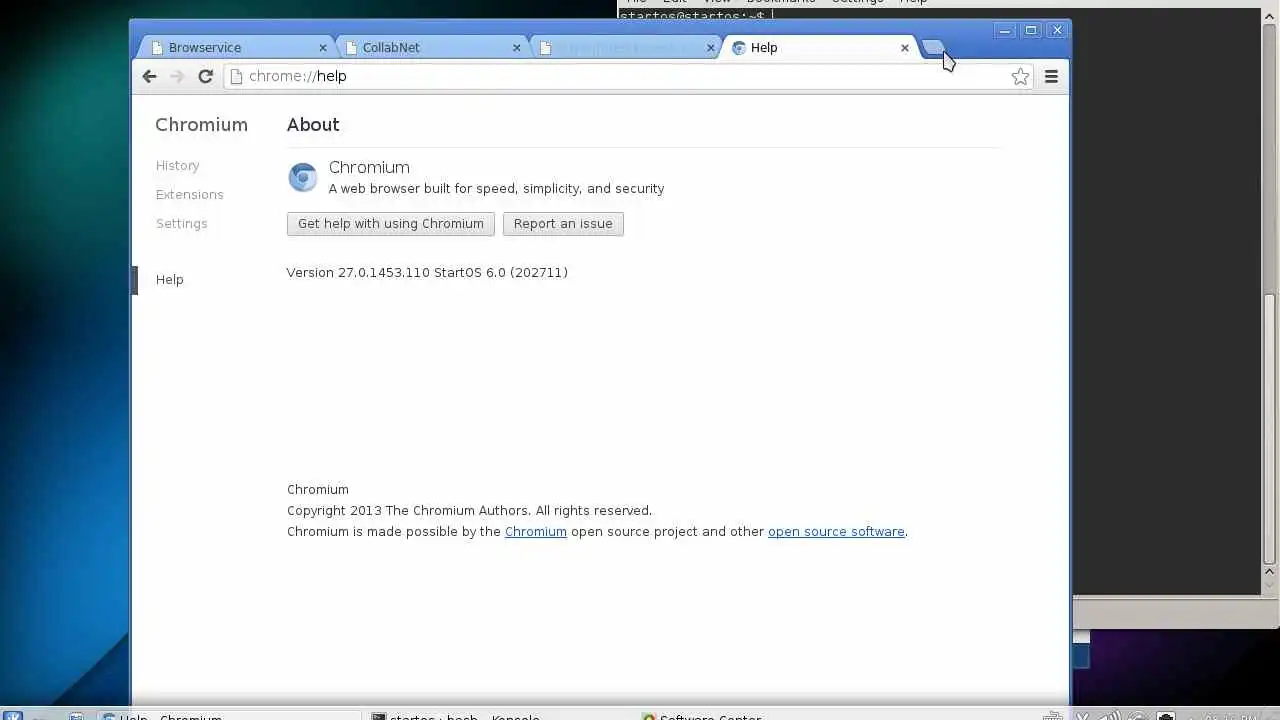Open History from the Chromium sidebar
The height and width of the screenshot is (720, 1280).
coord(177,165)
